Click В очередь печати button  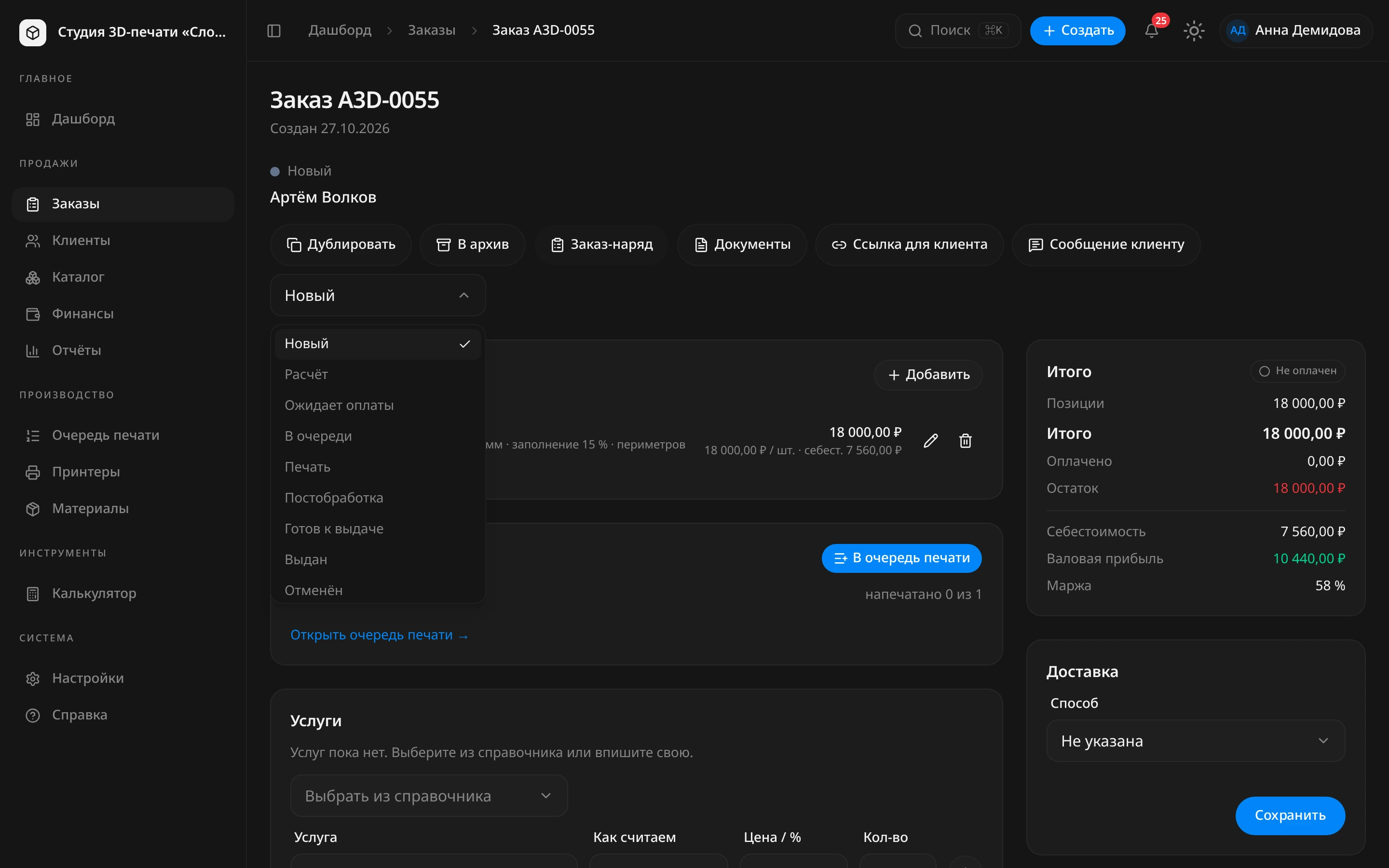click(902, 558)
